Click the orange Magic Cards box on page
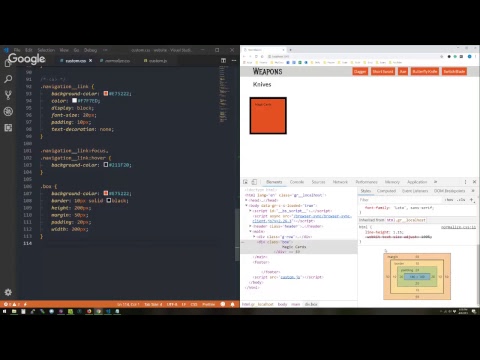Viewport: 480px width, 360px height. coord(268,116)
